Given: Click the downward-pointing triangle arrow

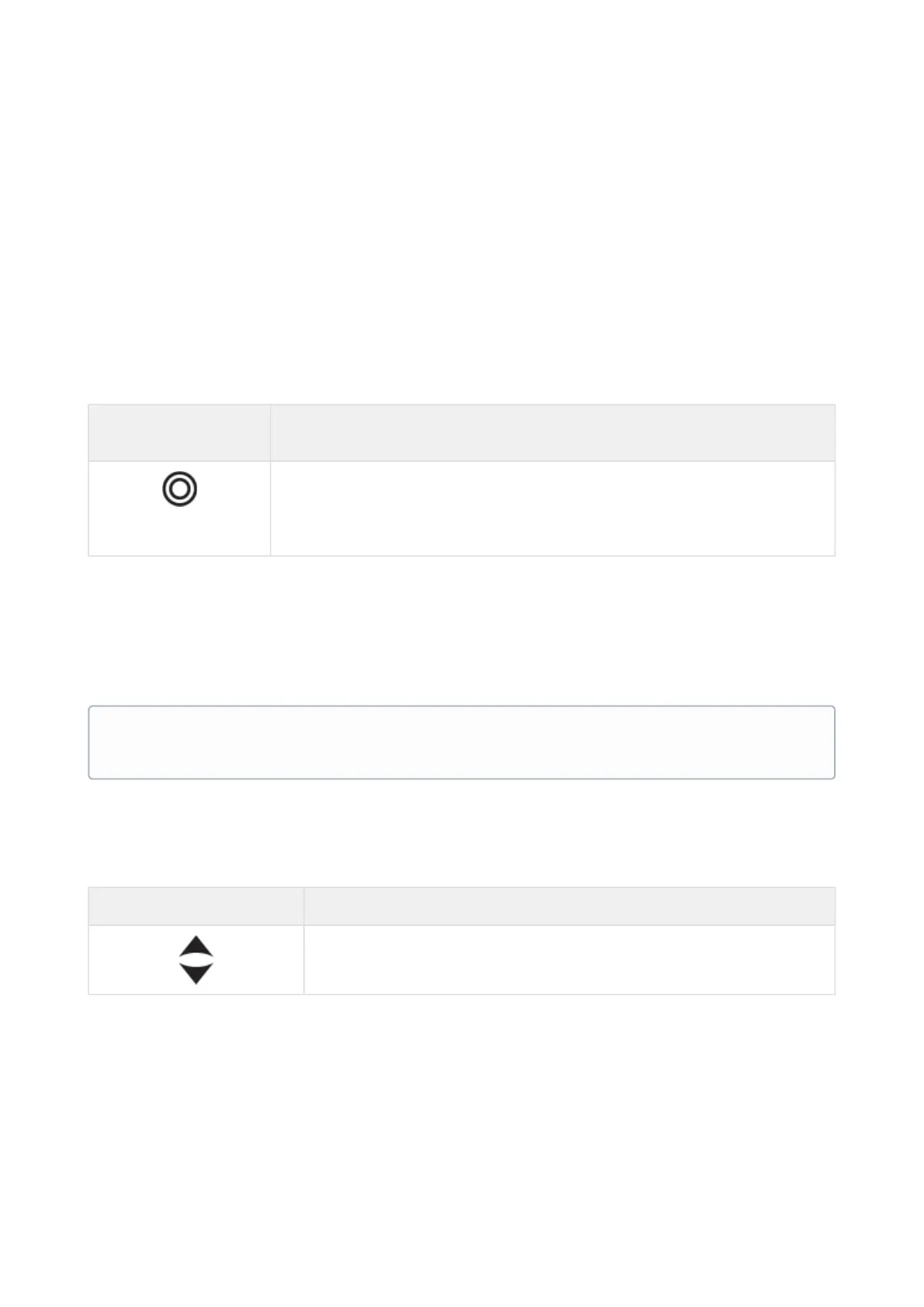Looking at the screenshot, I should 196,972.
